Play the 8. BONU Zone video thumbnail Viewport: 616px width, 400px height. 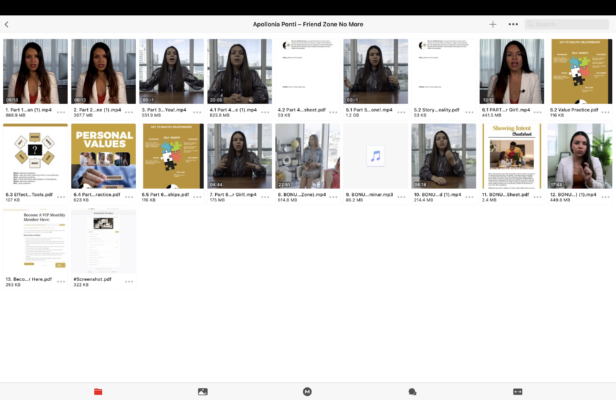308,156
